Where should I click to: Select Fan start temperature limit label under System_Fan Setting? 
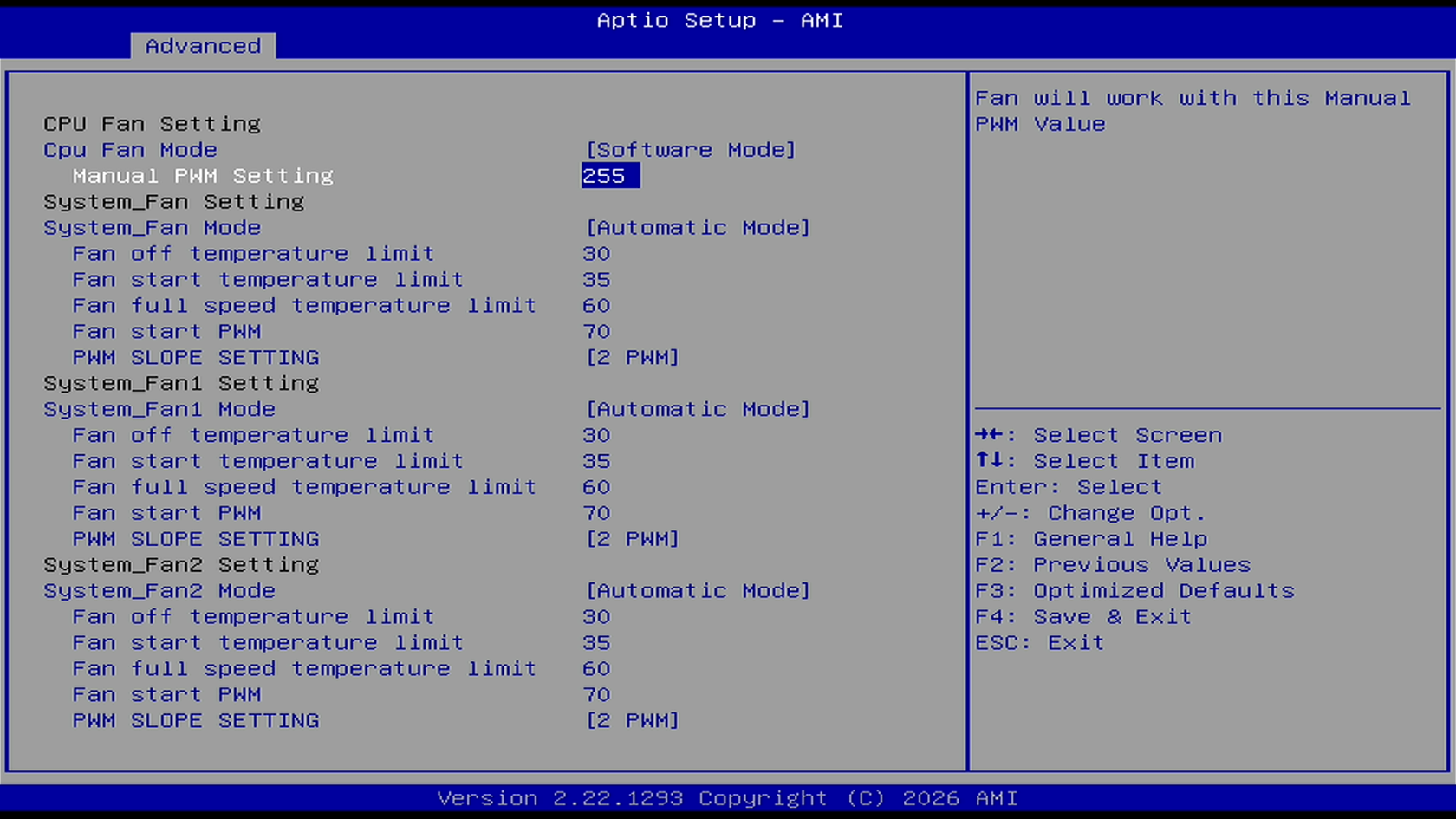(x=268, y=280)
